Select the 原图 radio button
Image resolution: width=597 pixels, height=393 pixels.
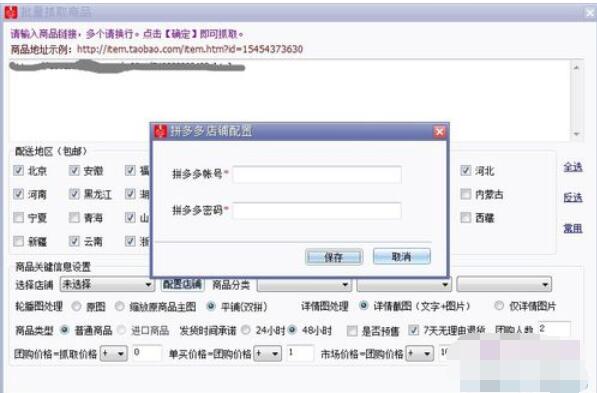(x=77, y=306)
